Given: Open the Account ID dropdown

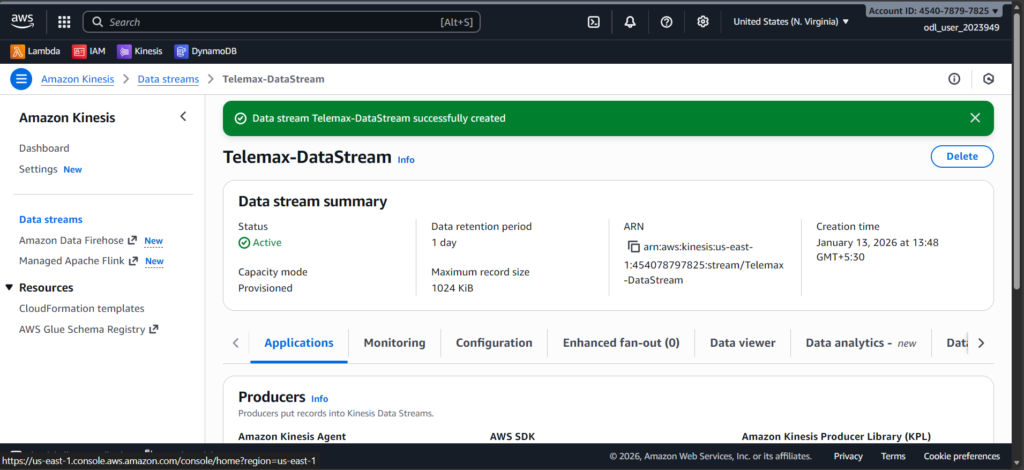Looking at the screenshot, I should click(x=934, y=10).
